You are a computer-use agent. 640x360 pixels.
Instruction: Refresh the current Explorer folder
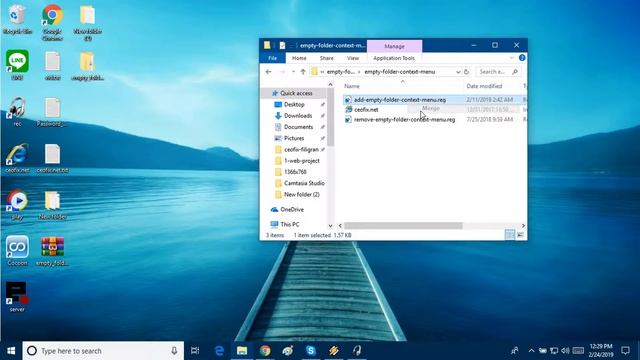[x=467, y=72]
